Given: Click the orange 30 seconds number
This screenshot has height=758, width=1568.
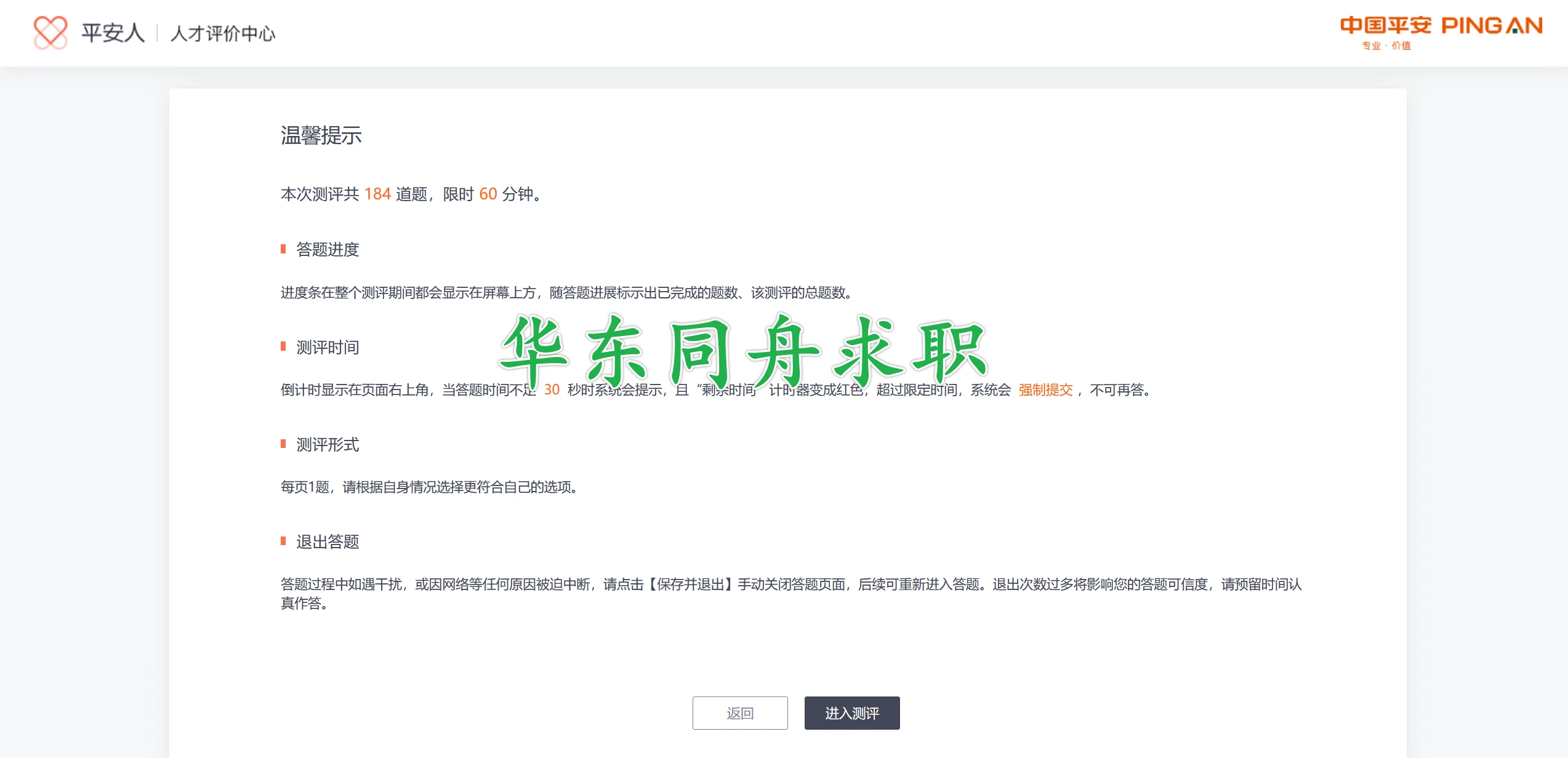Looking at the screenshot, I should pos(552,390).
